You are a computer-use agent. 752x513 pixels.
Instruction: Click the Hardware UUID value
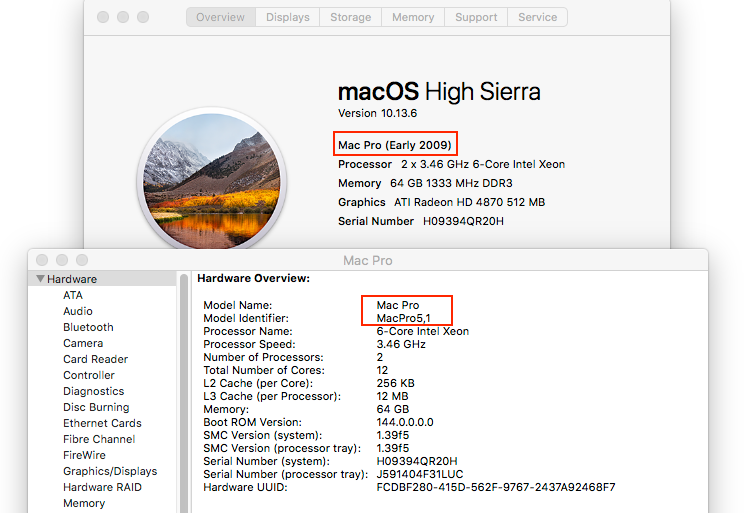coord(496,487)
